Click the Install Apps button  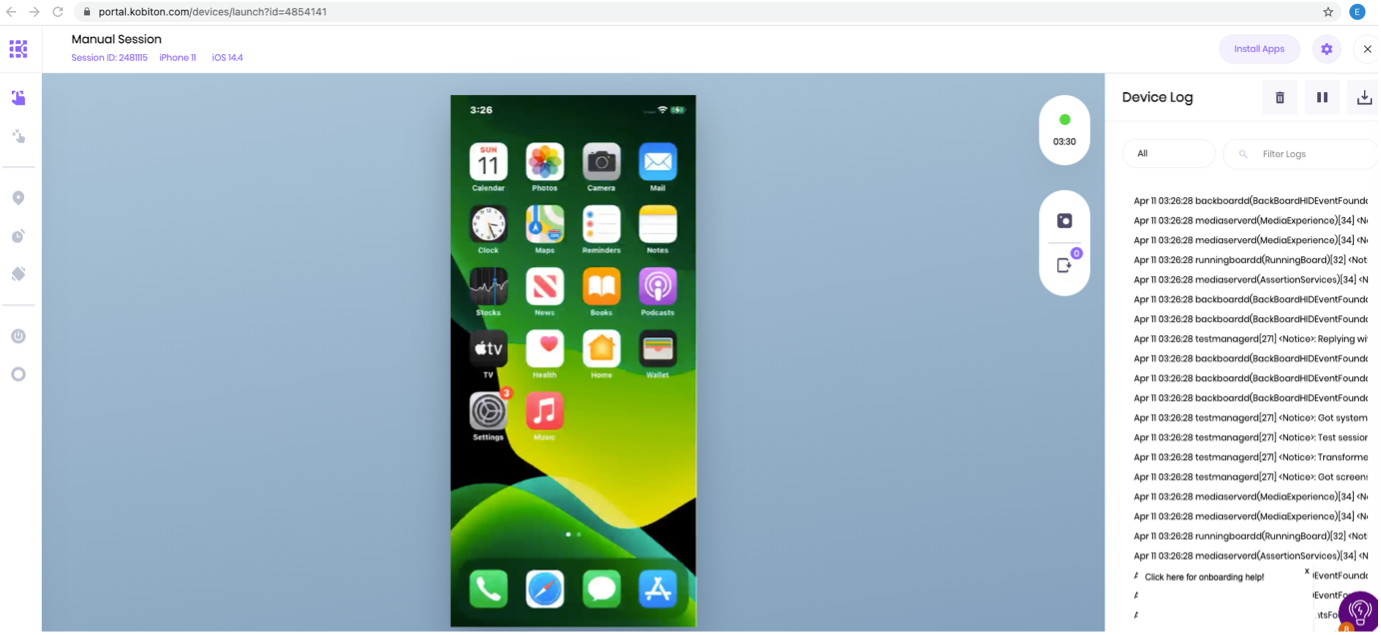[1259, 49]
